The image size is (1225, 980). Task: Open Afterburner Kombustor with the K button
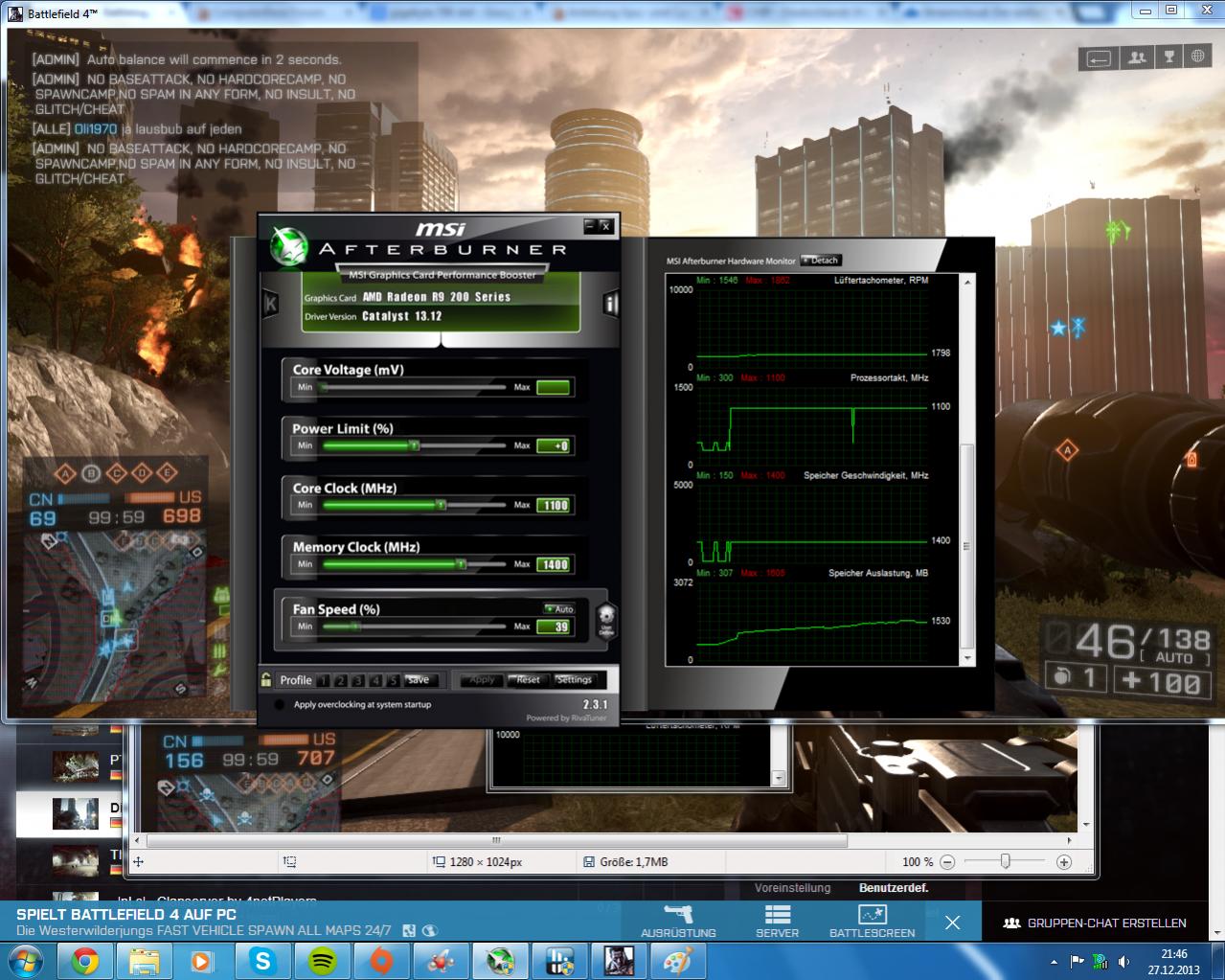[270, 305]
